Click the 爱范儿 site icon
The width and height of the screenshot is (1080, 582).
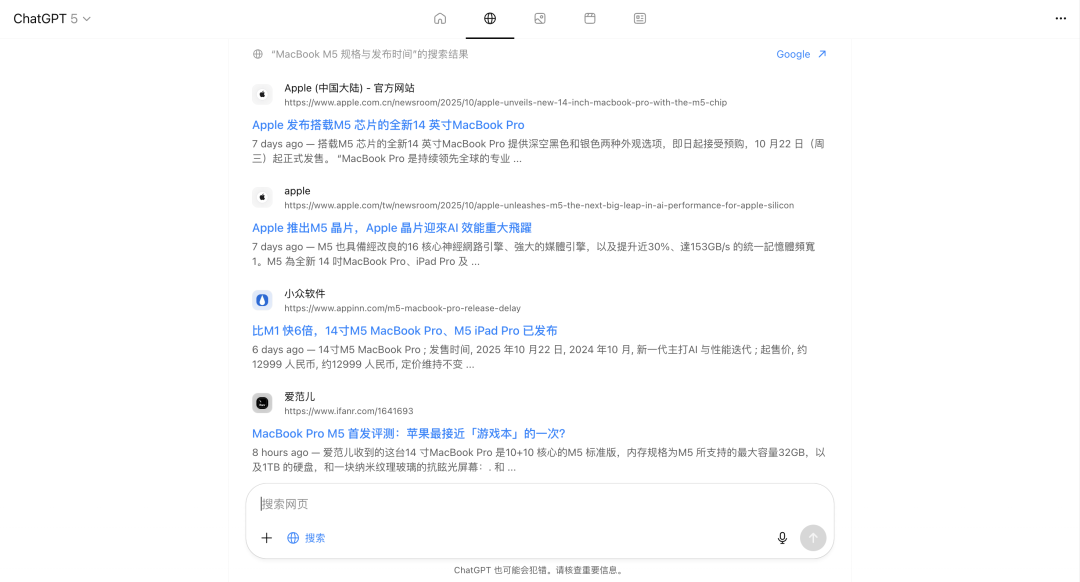[x=262, y=403]
